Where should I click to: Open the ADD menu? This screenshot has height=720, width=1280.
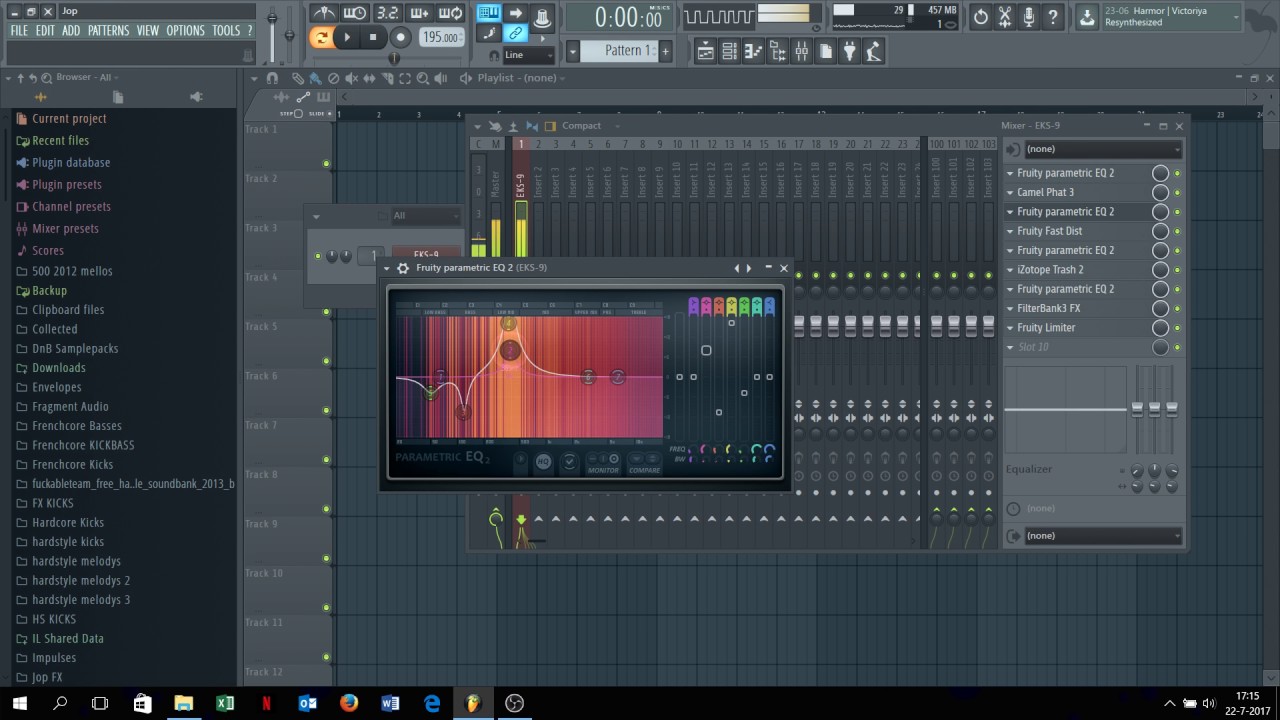(x=71, y=31)
